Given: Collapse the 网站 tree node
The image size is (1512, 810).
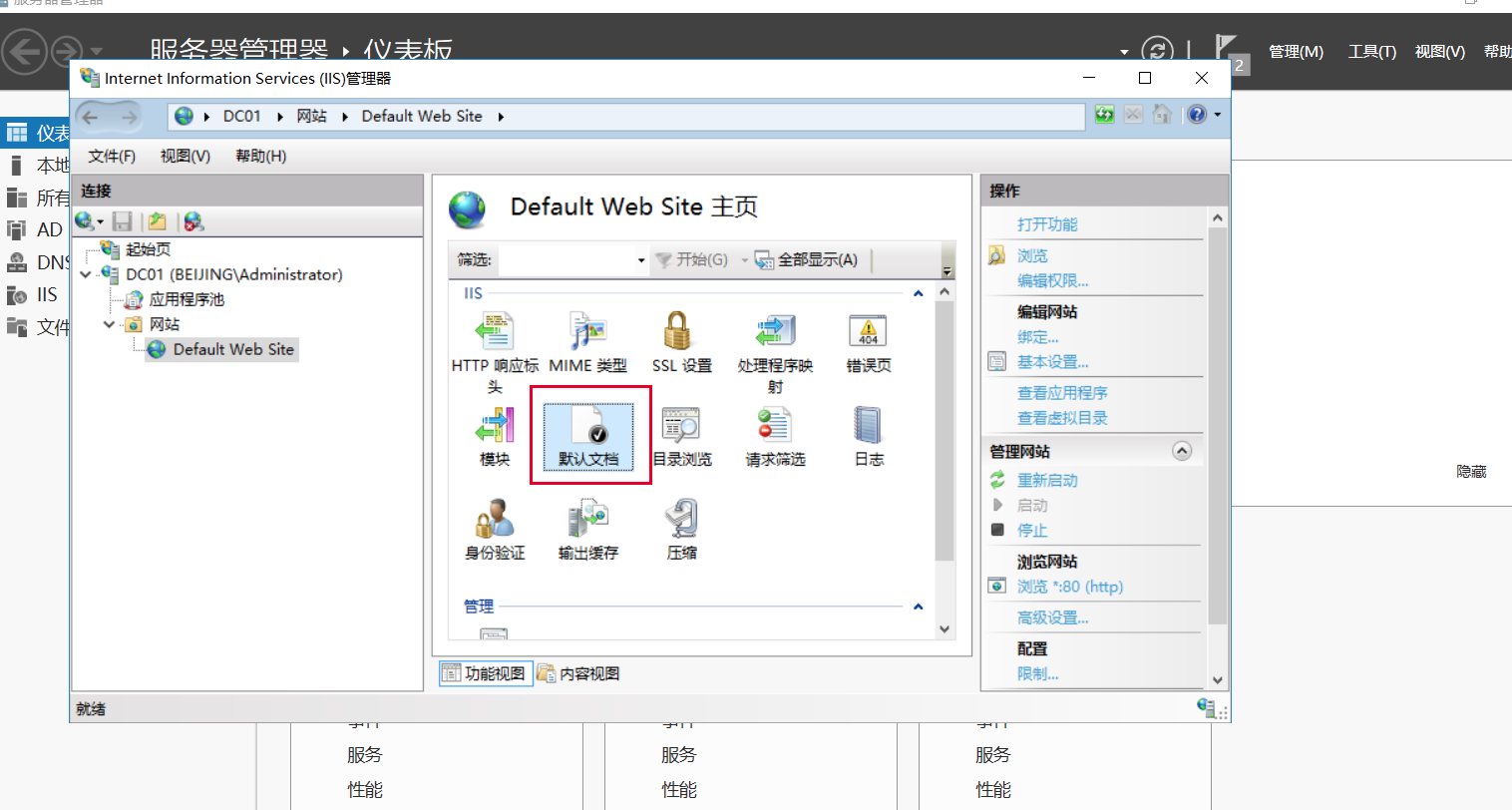Looking at the screenshot, I should tap(110, 324).
